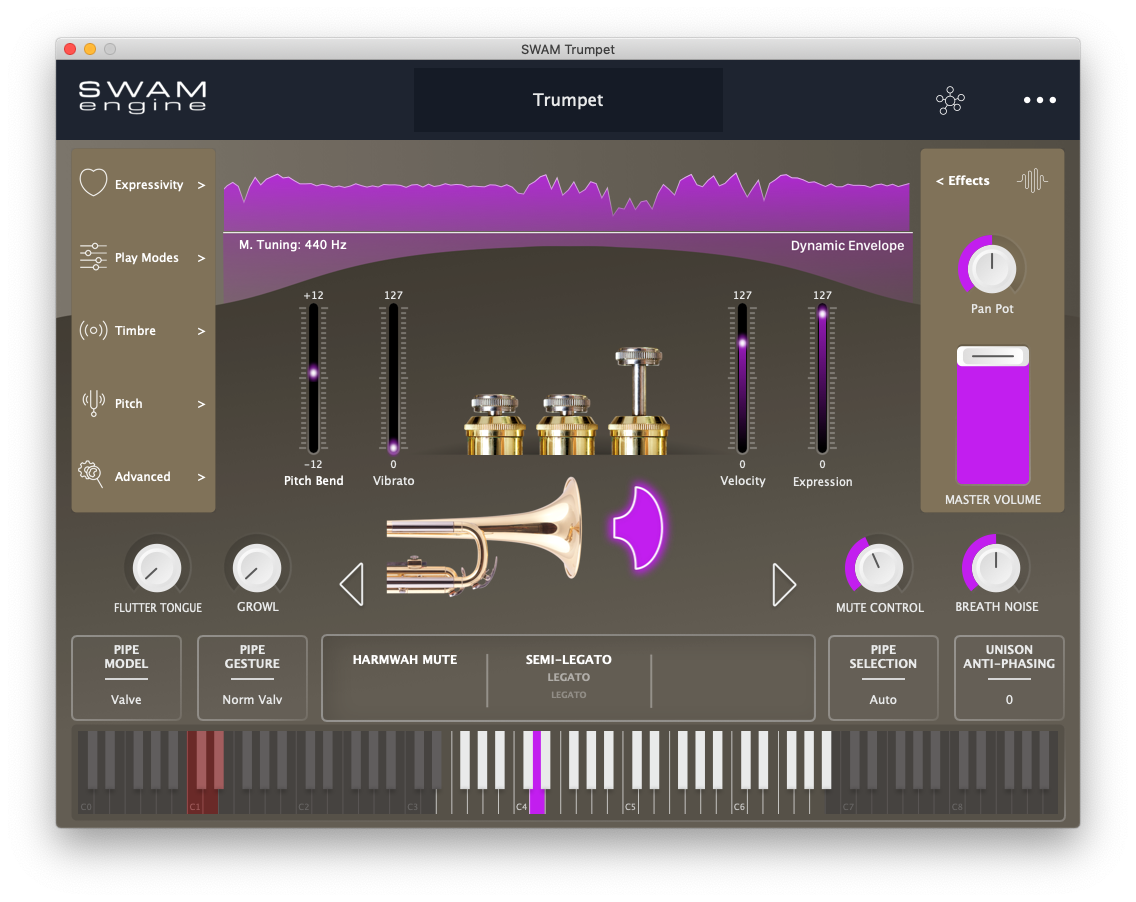Click the Velocity slider
This screenshot has height=902, width=1136.
coord(743,377)
